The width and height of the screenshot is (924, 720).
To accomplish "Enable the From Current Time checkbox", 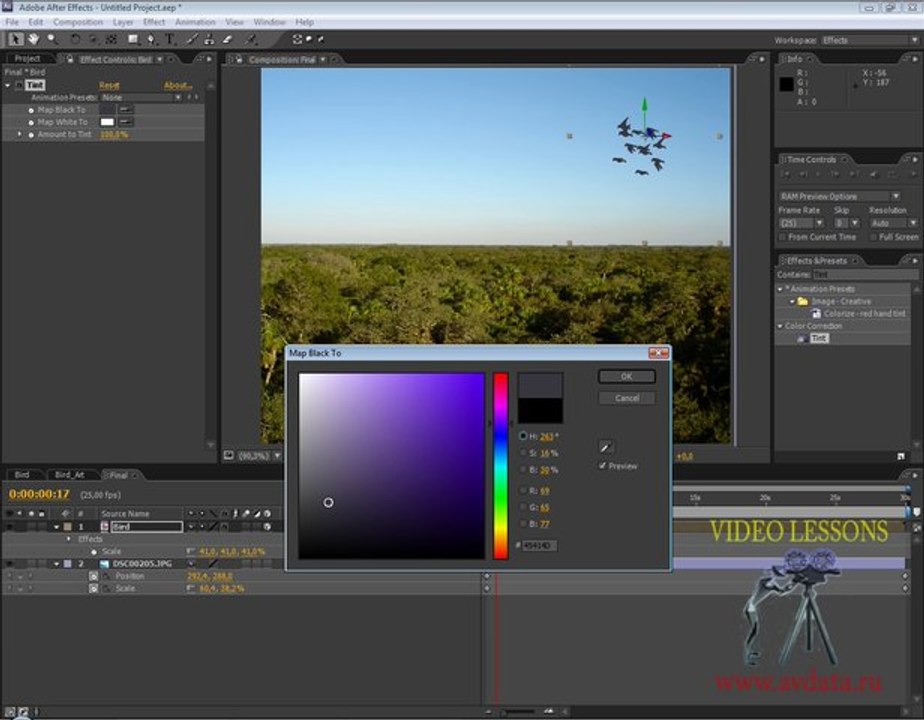I will 783,237.
